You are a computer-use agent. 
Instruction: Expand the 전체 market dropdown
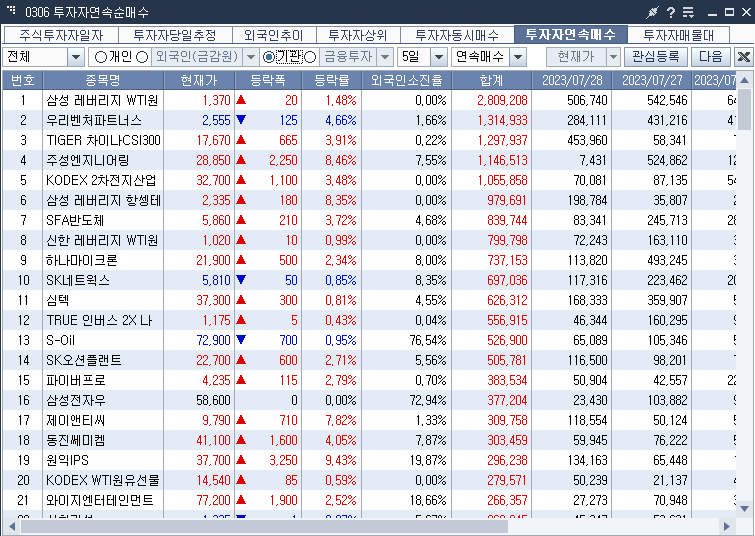[x=76, y=57]
